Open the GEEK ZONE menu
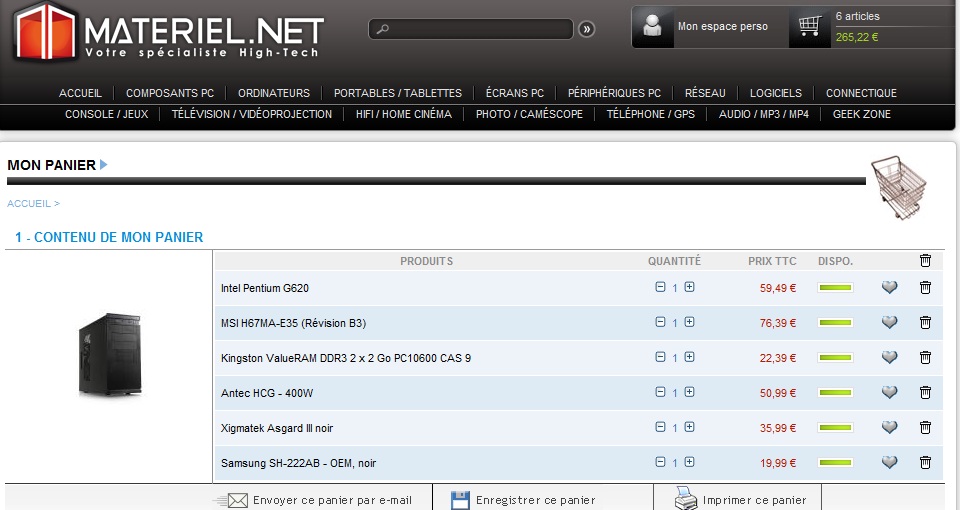 (861, 114)
